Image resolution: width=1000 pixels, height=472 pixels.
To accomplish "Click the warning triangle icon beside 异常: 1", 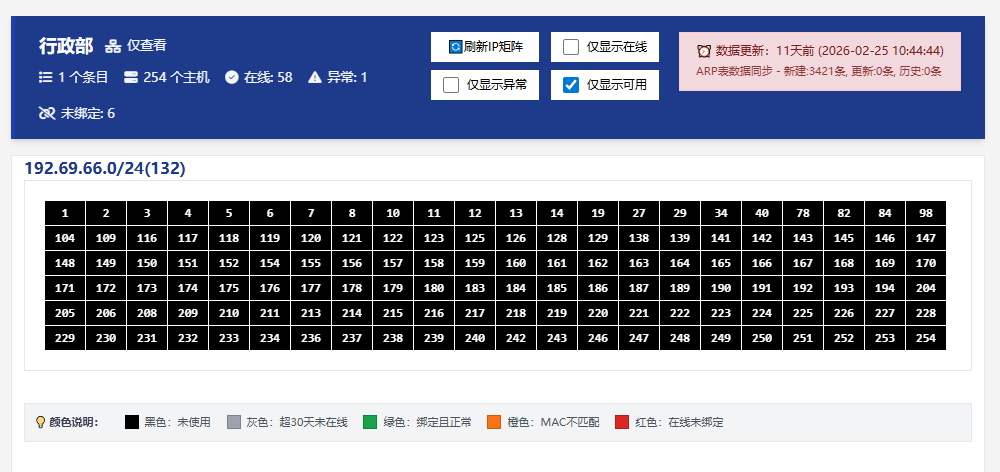I will point(315,78).
